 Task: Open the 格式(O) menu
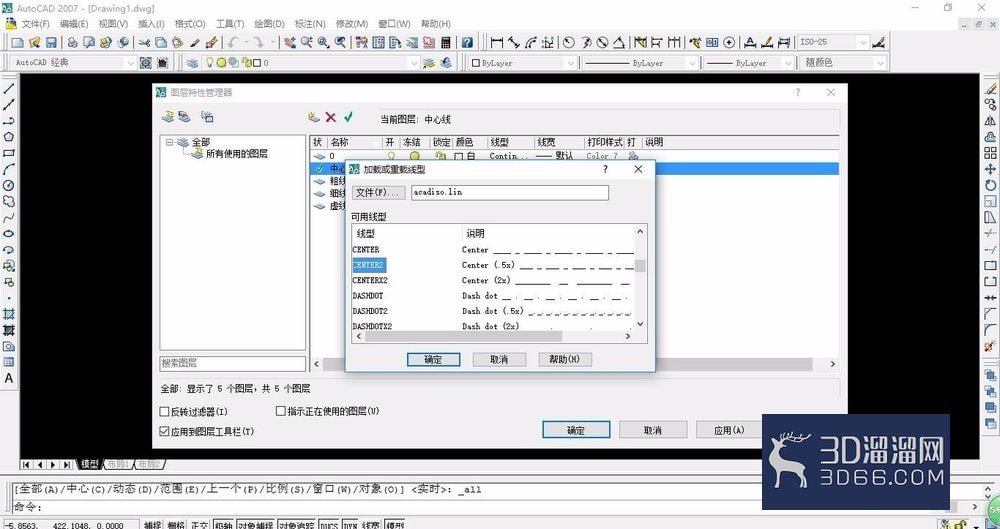point(190,24)
